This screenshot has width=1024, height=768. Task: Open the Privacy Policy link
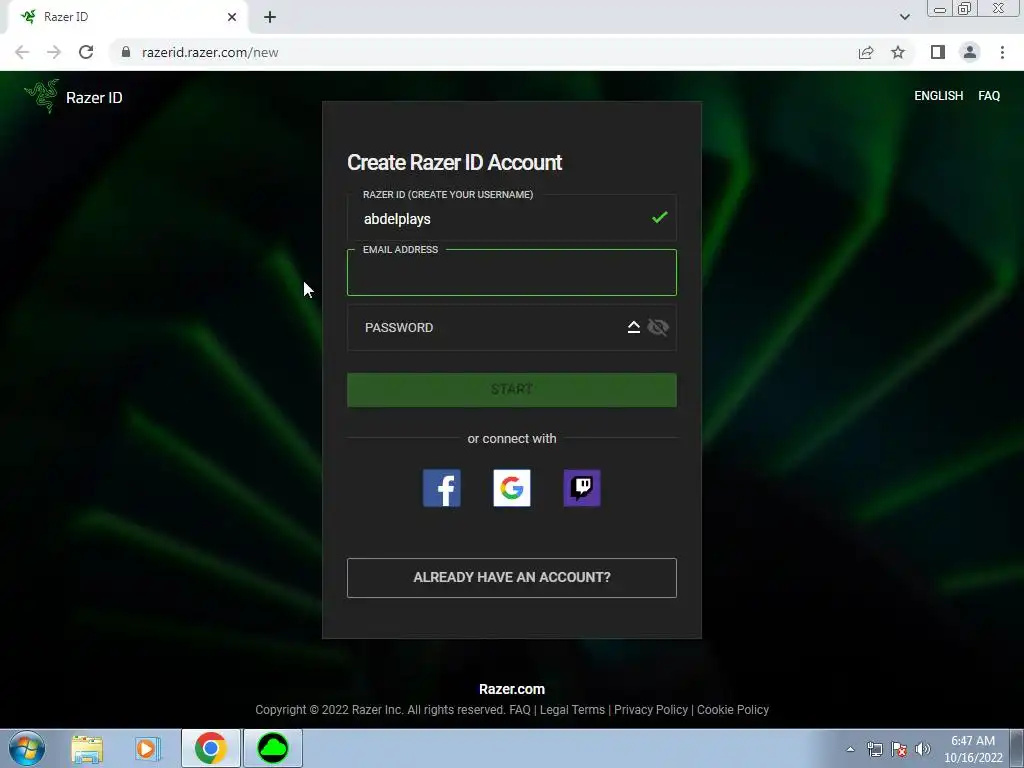pyautogui.click(x=651, y=710)
